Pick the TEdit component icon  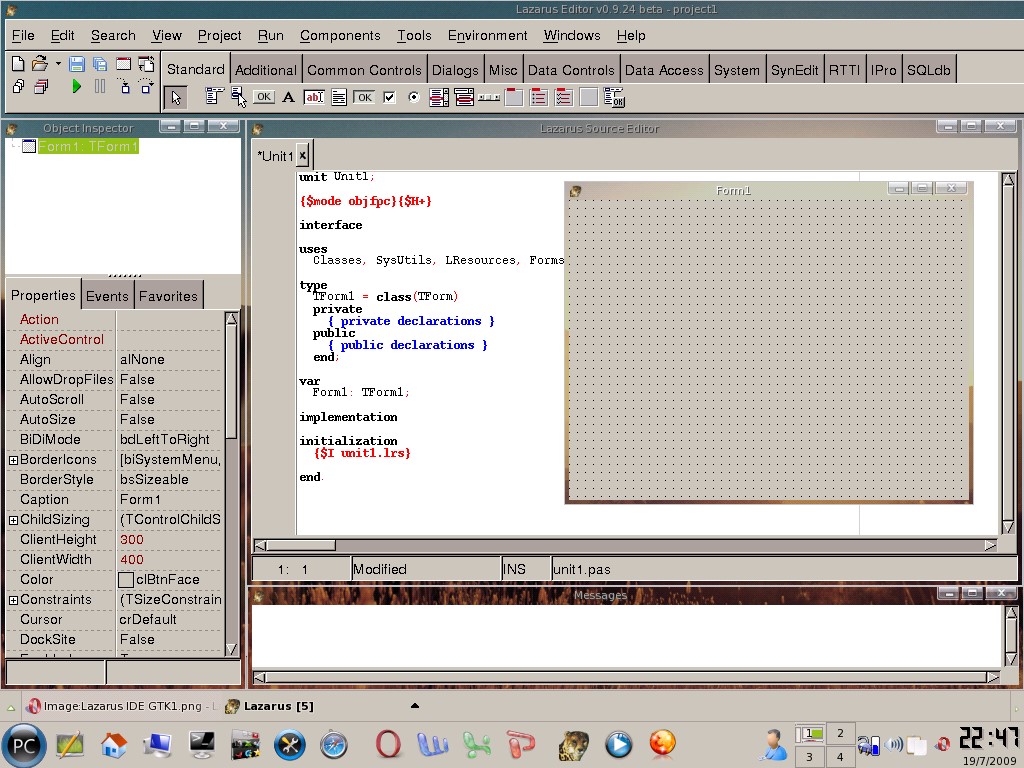click(x=314, y=97)
